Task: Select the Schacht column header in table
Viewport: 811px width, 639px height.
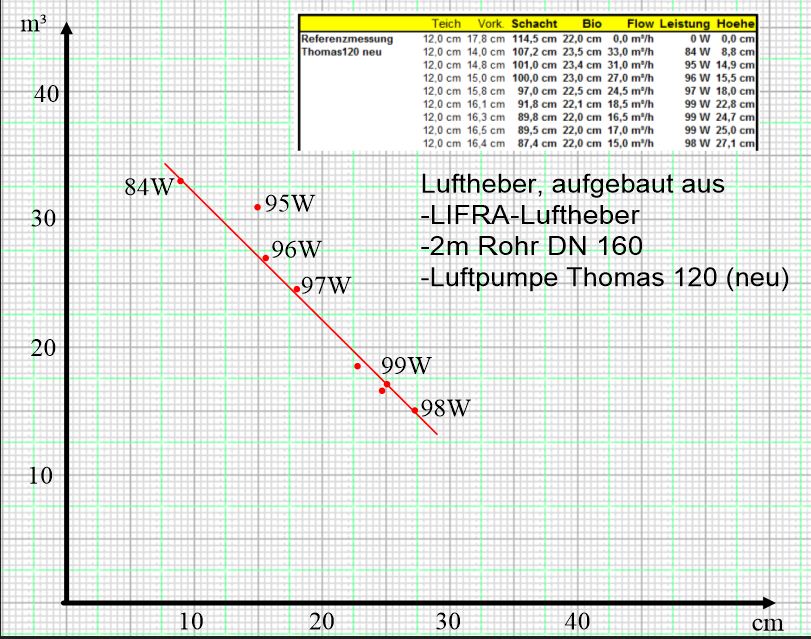Action: [x=533, y=22]
